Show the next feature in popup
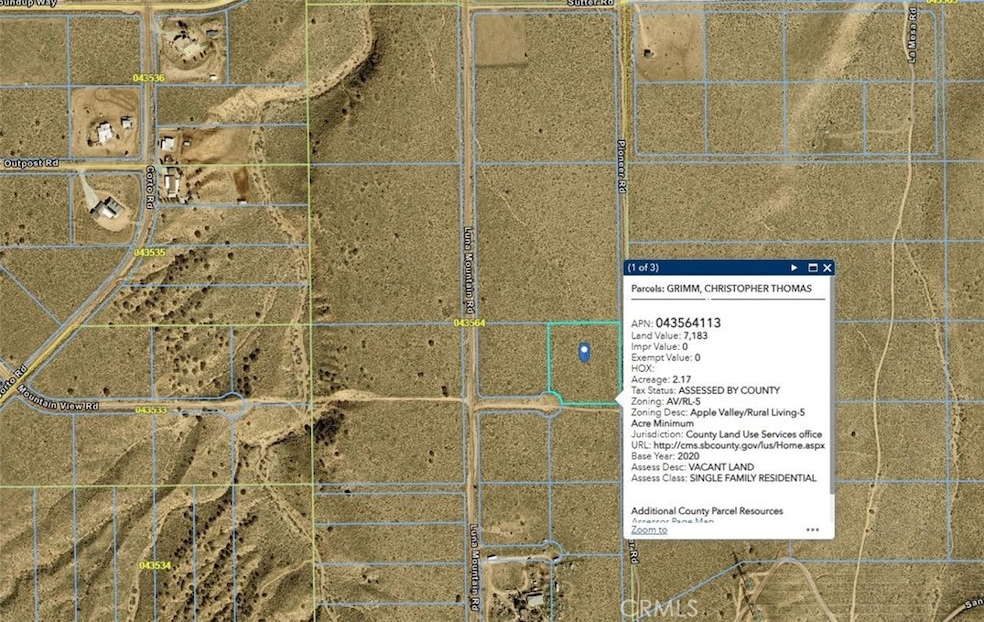The width and height of the screenshot is (984, 622). (x=794, y=268)
